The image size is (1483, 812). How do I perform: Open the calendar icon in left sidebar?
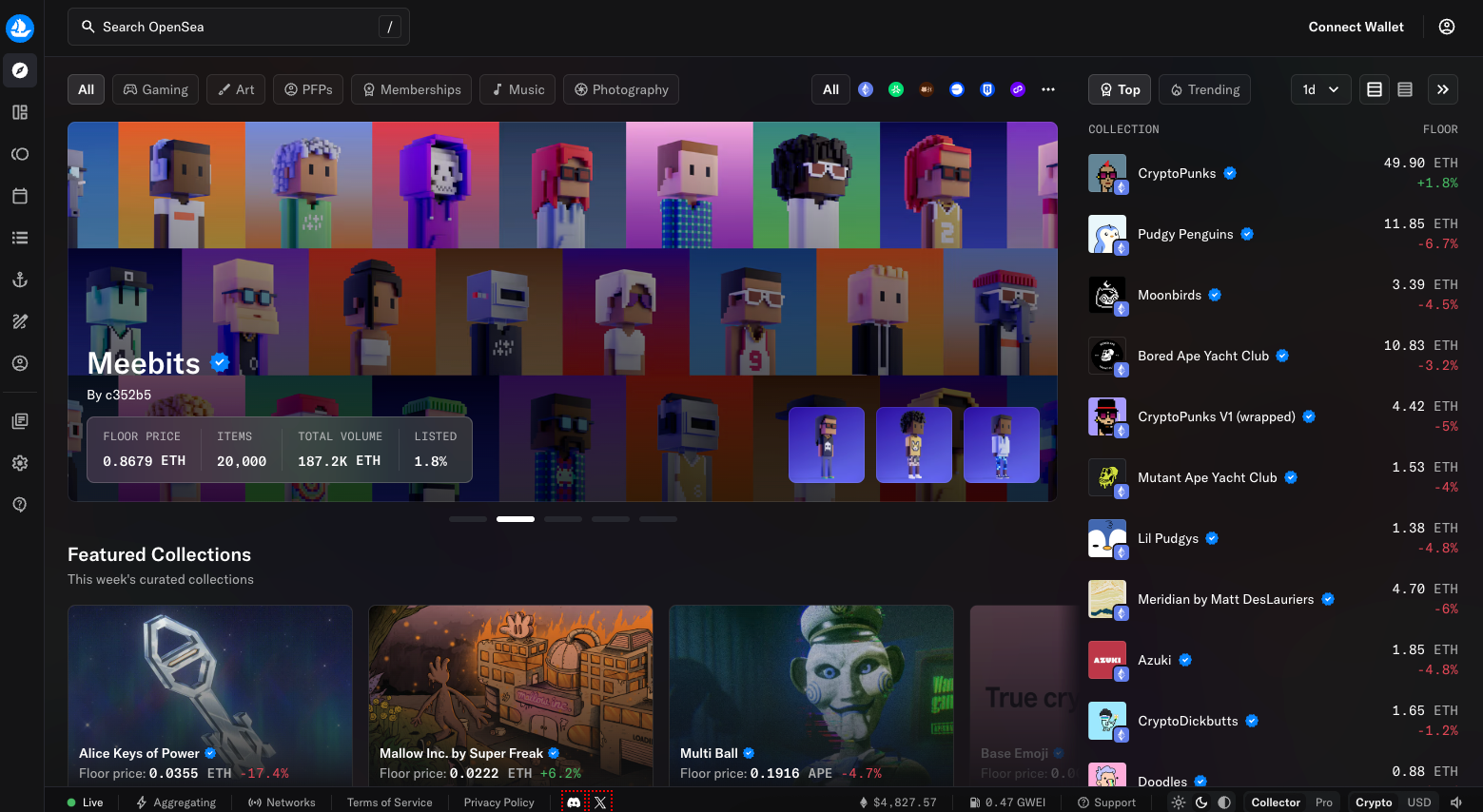[20, 196]
